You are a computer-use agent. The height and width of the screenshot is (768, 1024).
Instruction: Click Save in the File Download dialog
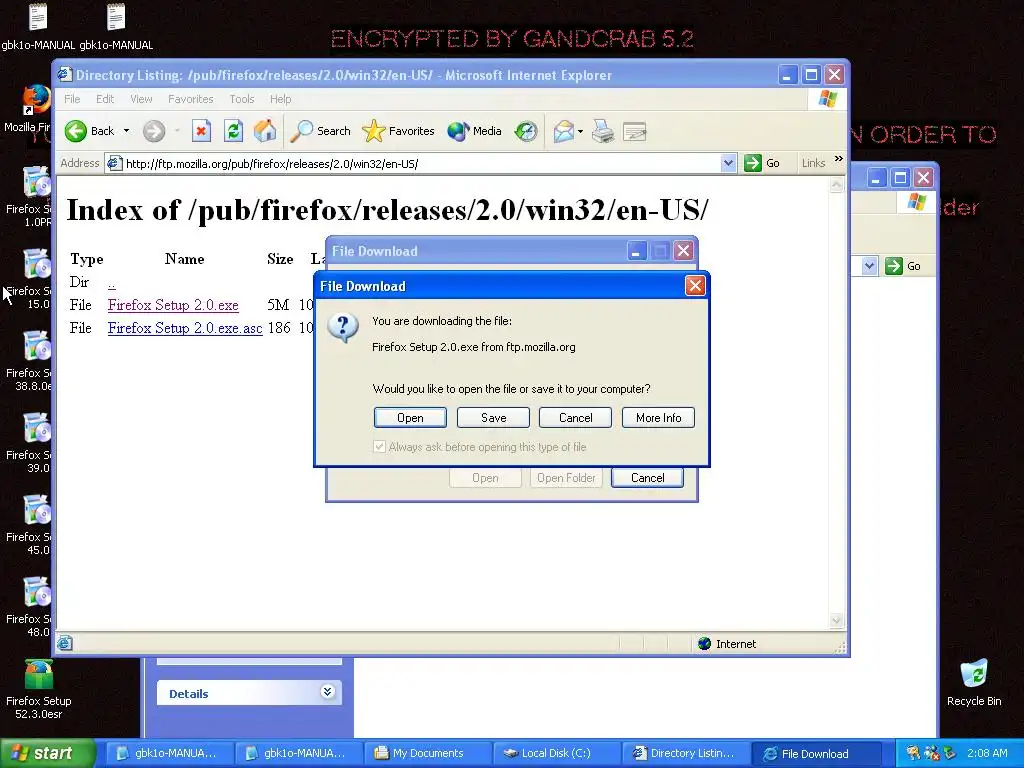coord(493,418)
